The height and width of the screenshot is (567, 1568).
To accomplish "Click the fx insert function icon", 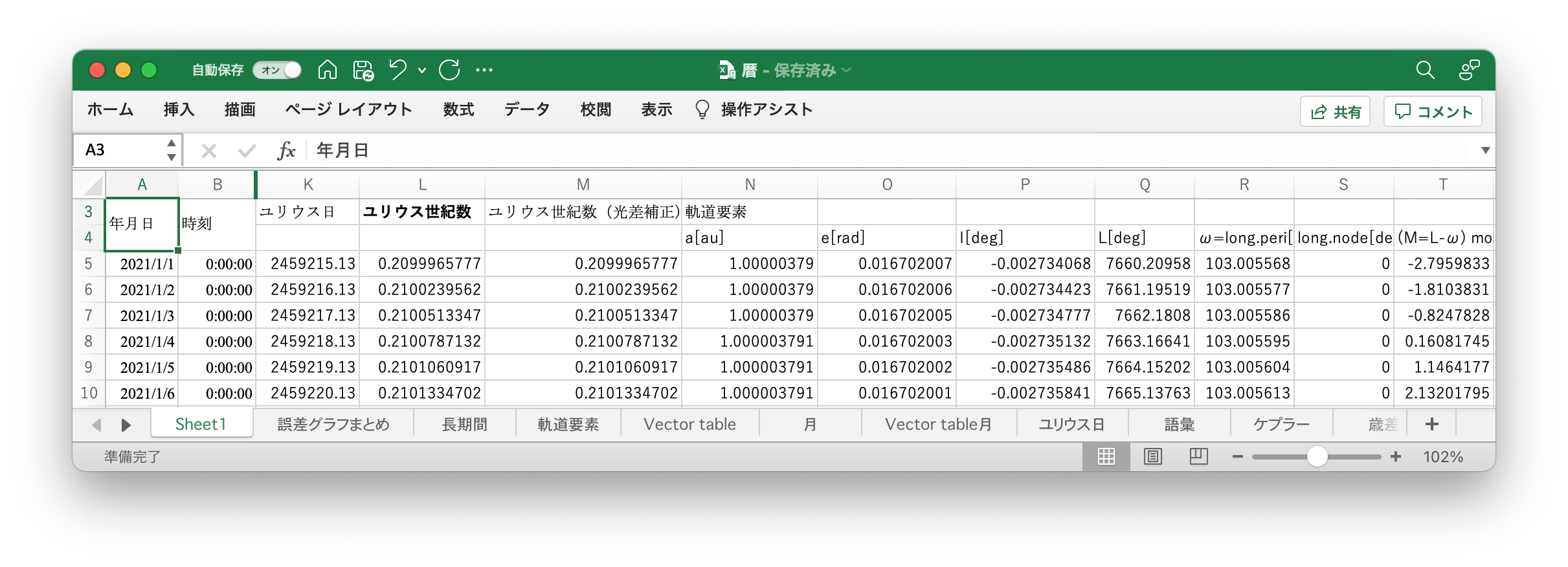I will click(286, 151).
